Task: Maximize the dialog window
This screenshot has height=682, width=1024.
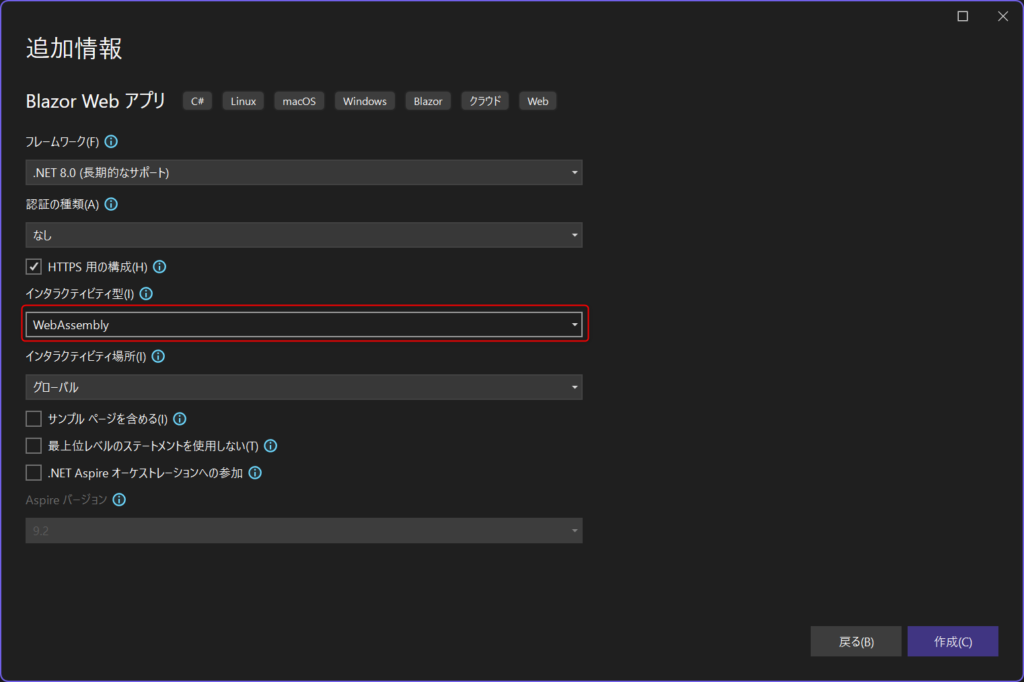Action: click(963, 16)
